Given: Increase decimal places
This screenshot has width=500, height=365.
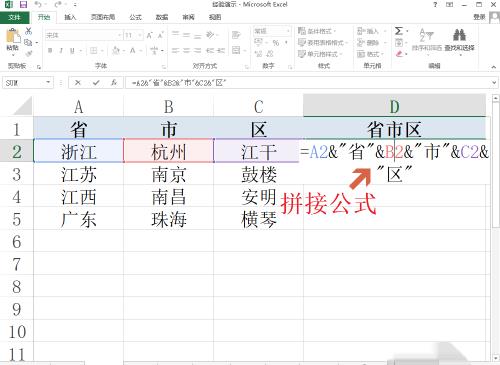Looking at the screenshot, I should click(259, 54).
